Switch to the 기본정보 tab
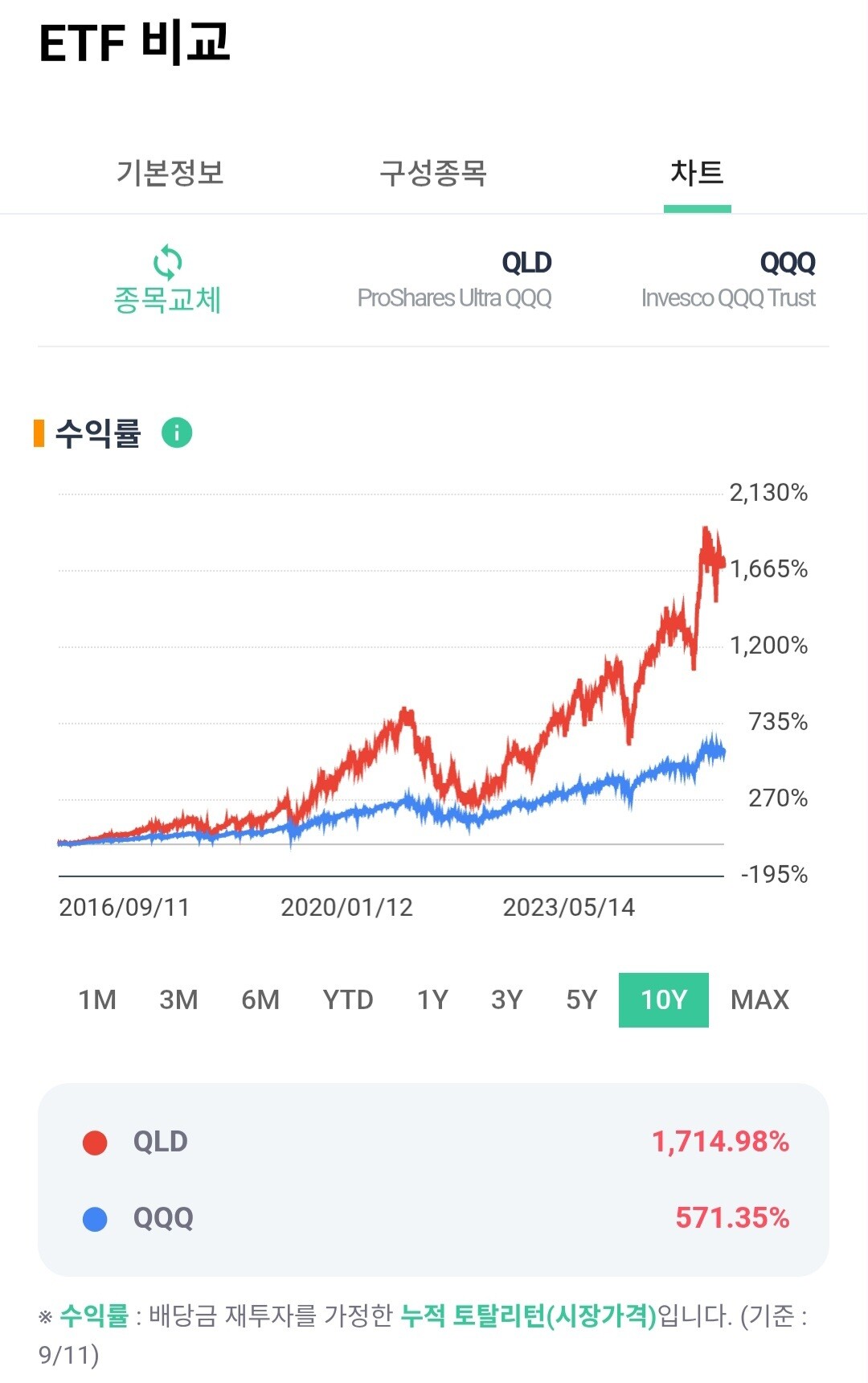The height and width of the screenshot is (1383, 868). pyautogui.click(x=170, y=173)
